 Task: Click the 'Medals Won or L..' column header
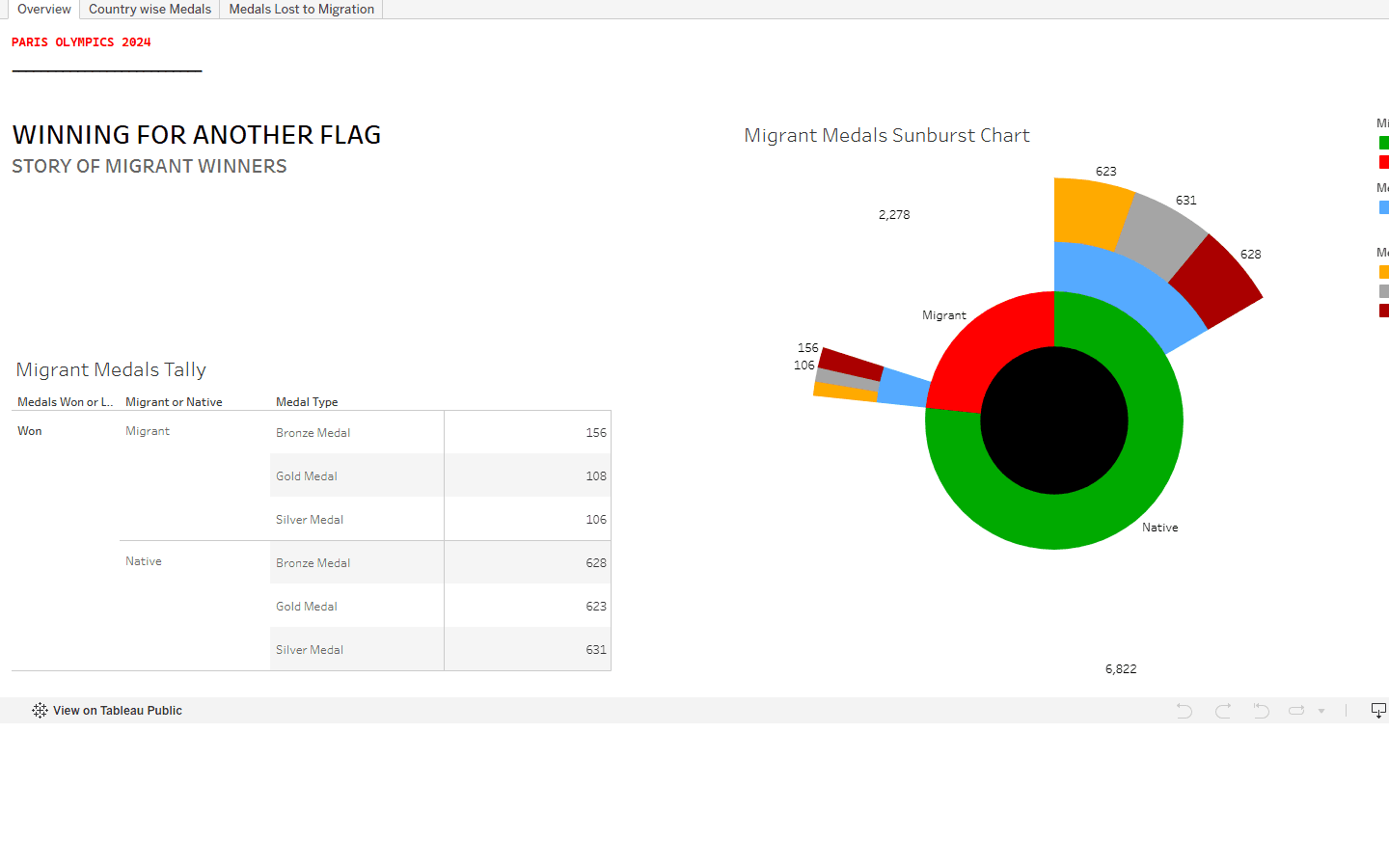point(65,402)
